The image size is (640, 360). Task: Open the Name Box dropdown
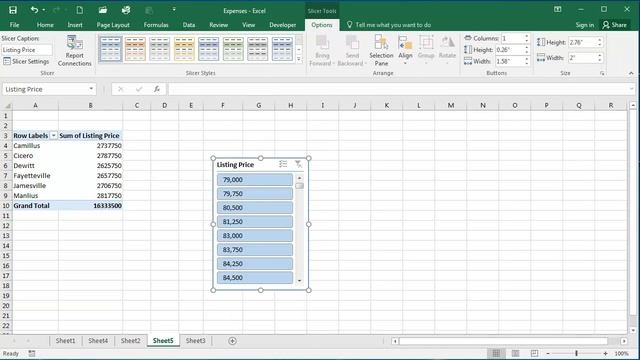point(91,89)
